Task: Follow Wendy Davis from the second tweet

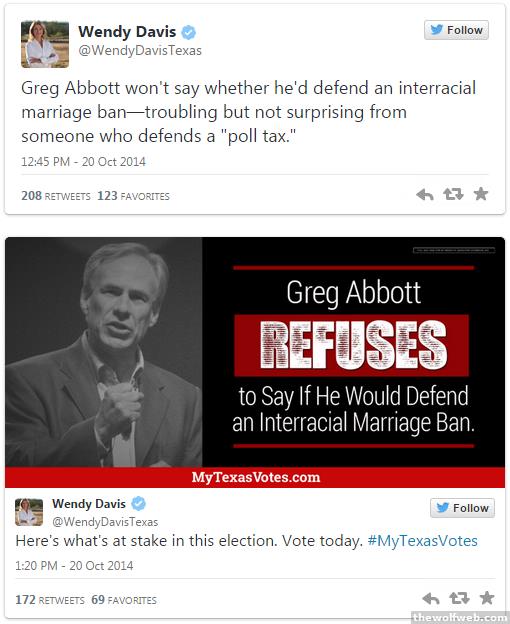Action: click(x=462, y=508)
